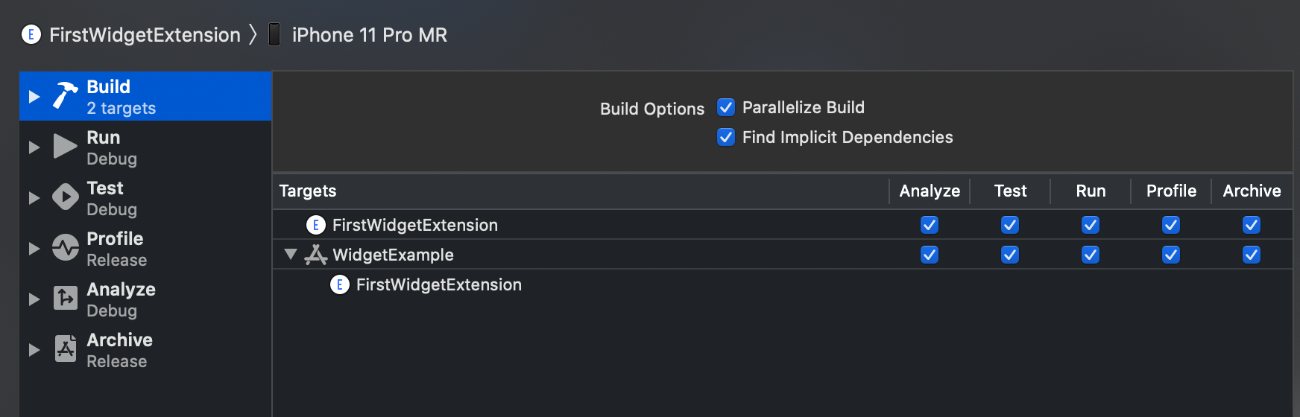Select nested FirstWidgetExtension under WidgetExample

tap(439, 285)
